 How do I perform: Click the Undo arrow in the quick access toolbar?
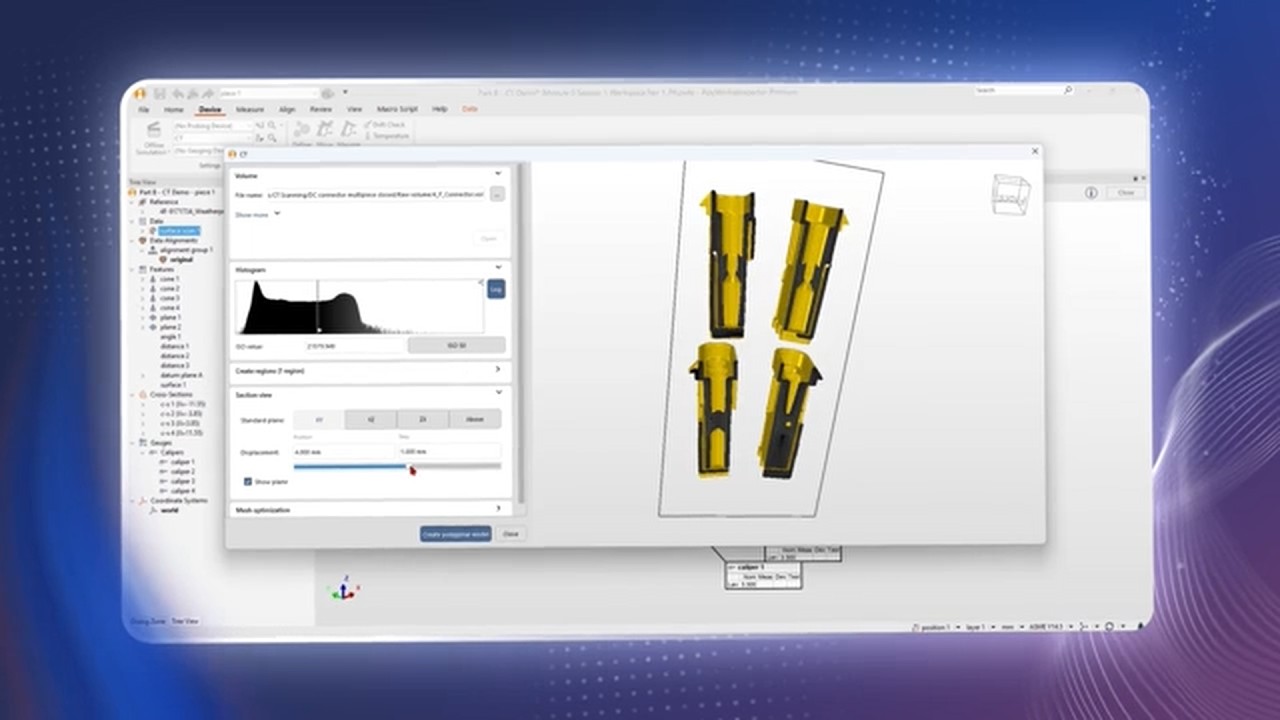[x=176, y=93]
